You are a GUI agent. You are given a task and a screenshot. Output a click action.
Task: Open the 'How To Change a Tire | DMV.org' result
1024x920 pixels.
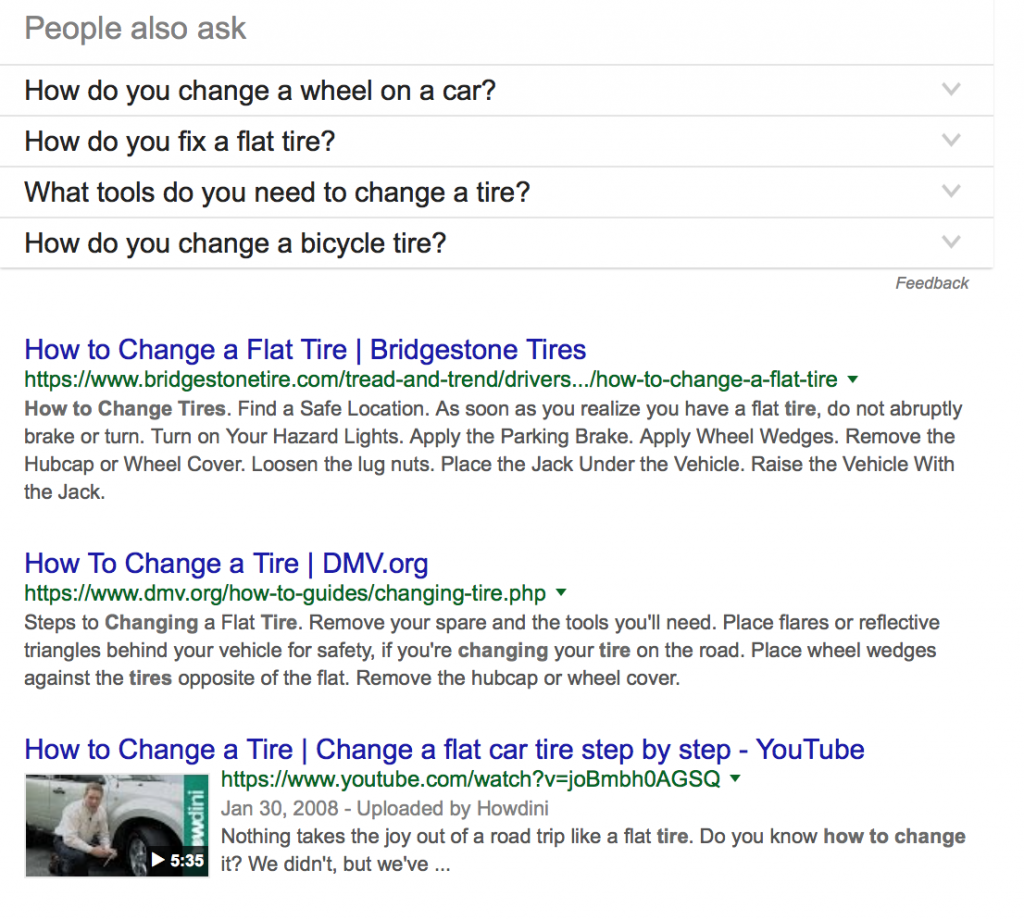[226, 564]
